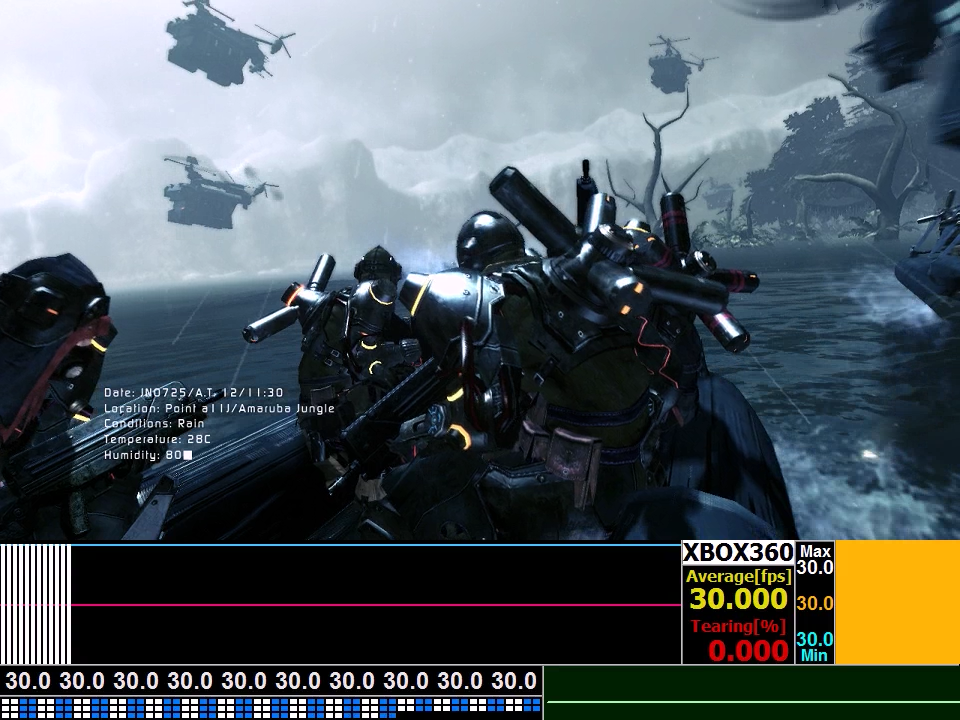
Task: Select the 'Temperature: 28C' line
Action: (x=157, y=440)
